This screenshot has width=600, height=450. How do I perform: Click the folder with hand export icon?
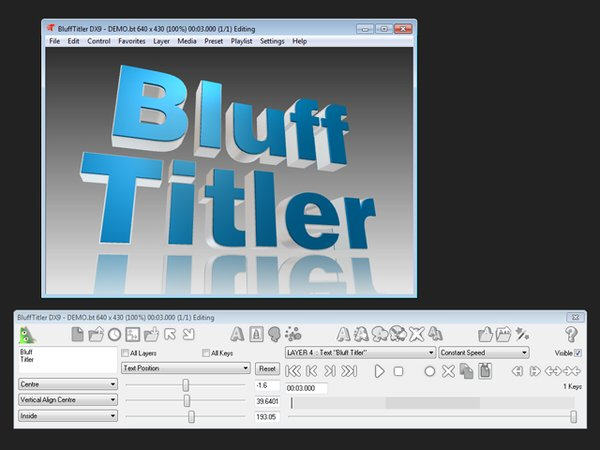(151, 334)
